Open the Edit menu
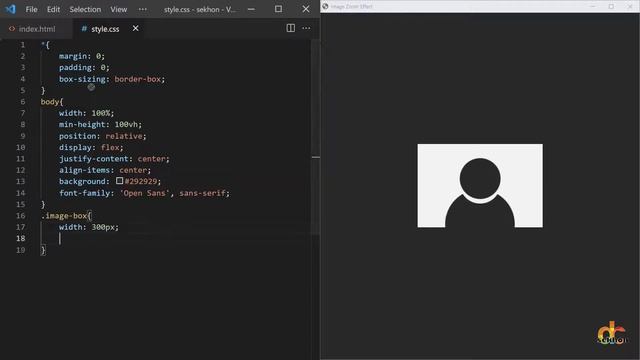This screenshot has width=640, height=360. tap(53, 9)
